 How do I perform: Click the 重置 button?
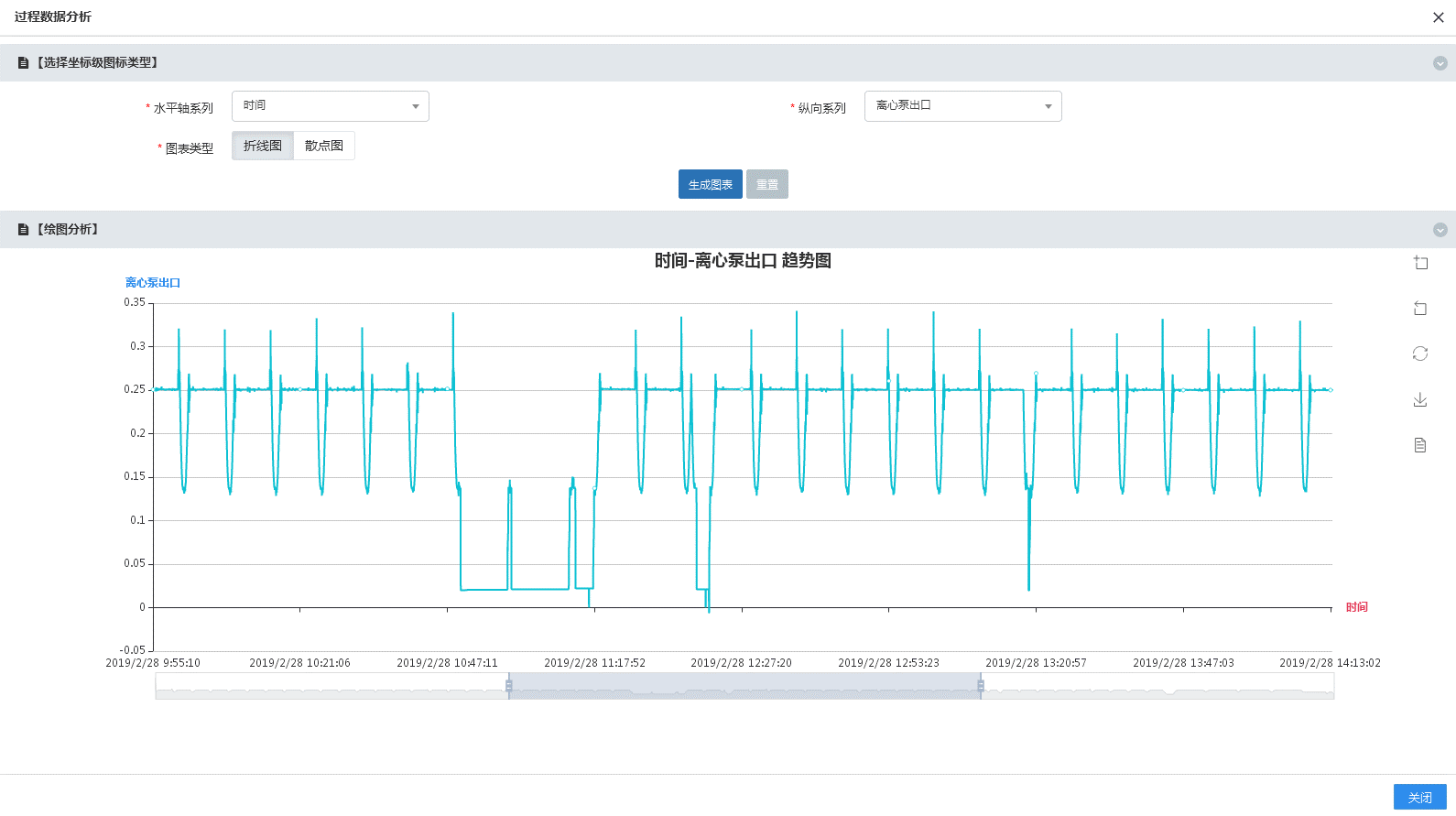[x=767, y=184]
